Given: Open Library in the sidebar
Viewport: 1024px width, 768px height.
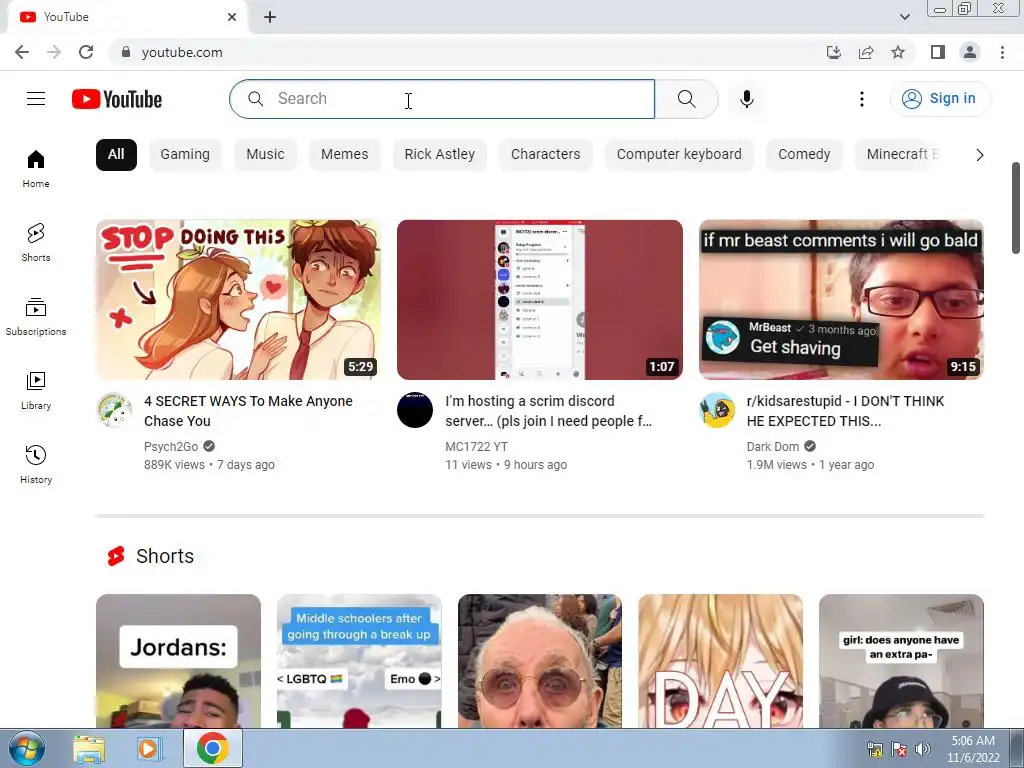Looking at the screenshot, I should click(x=36, y=391).
